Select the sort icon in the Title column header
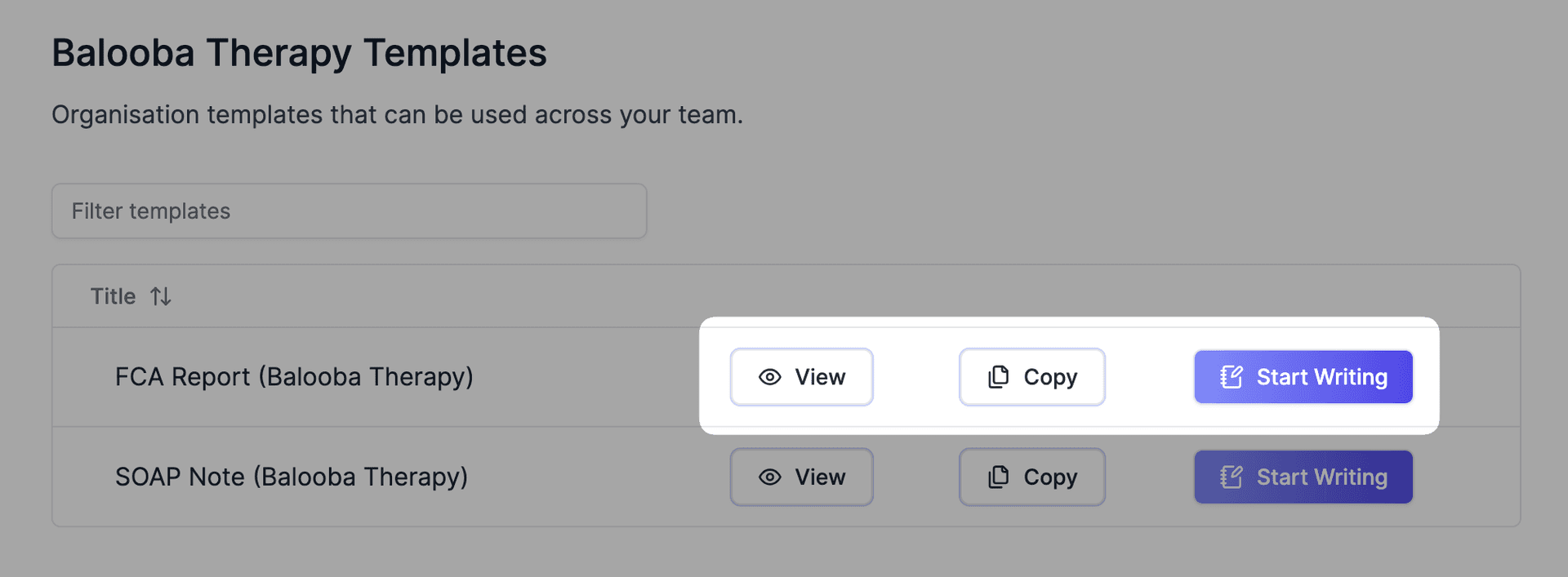Image resolution: width=1568 pixels, height=577 pixels. tap(160, 296)
